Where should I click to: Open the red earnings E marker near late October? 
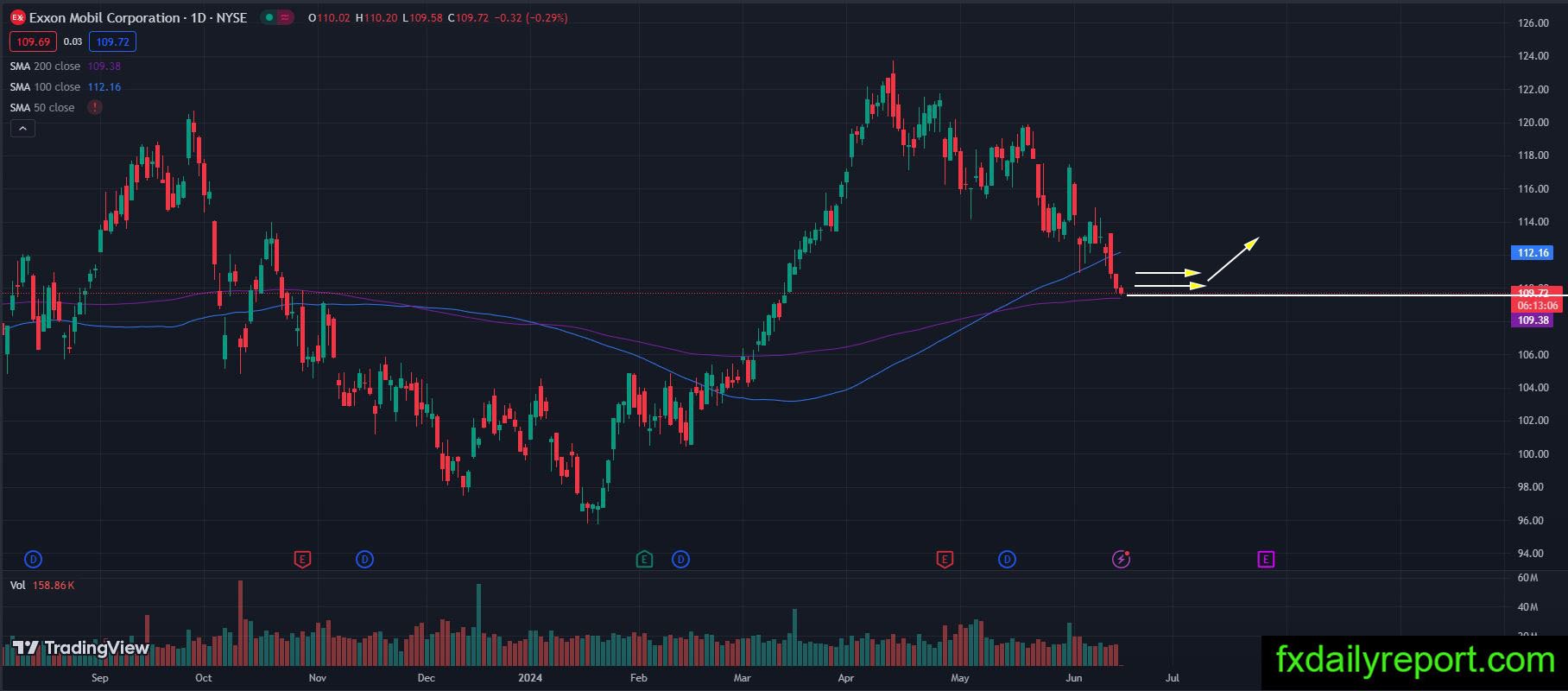(x=302, y=560)
